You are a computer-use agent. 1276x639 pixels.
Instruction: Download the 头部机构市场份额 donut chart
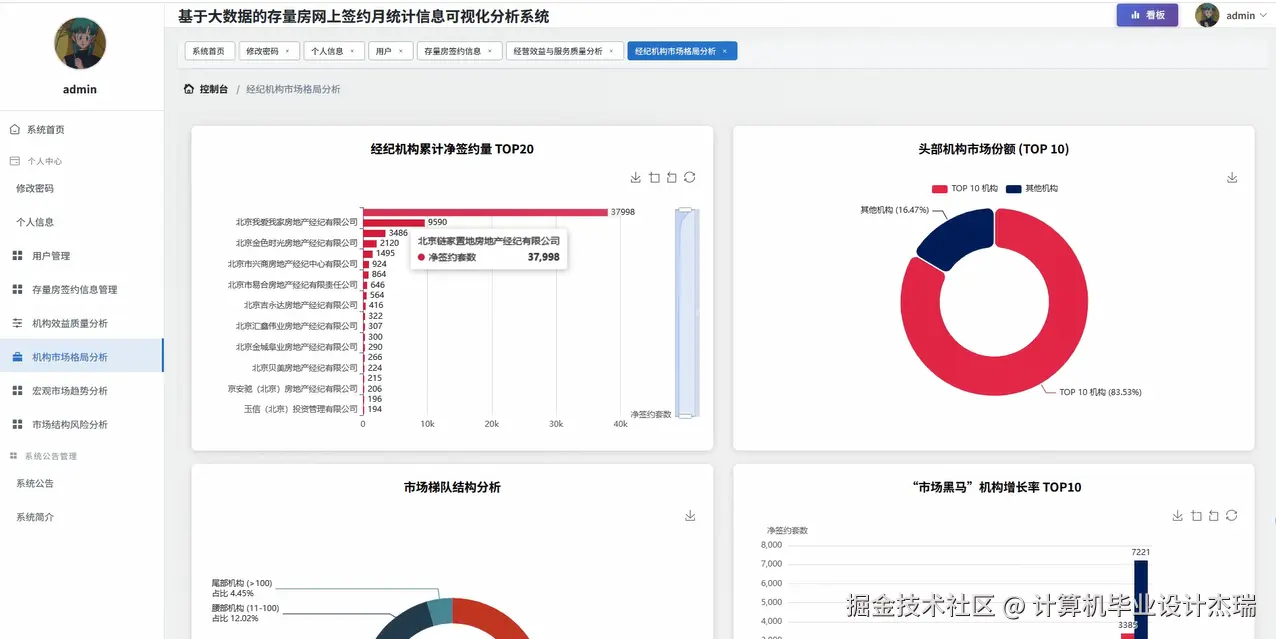click(x=1231, y=177)
